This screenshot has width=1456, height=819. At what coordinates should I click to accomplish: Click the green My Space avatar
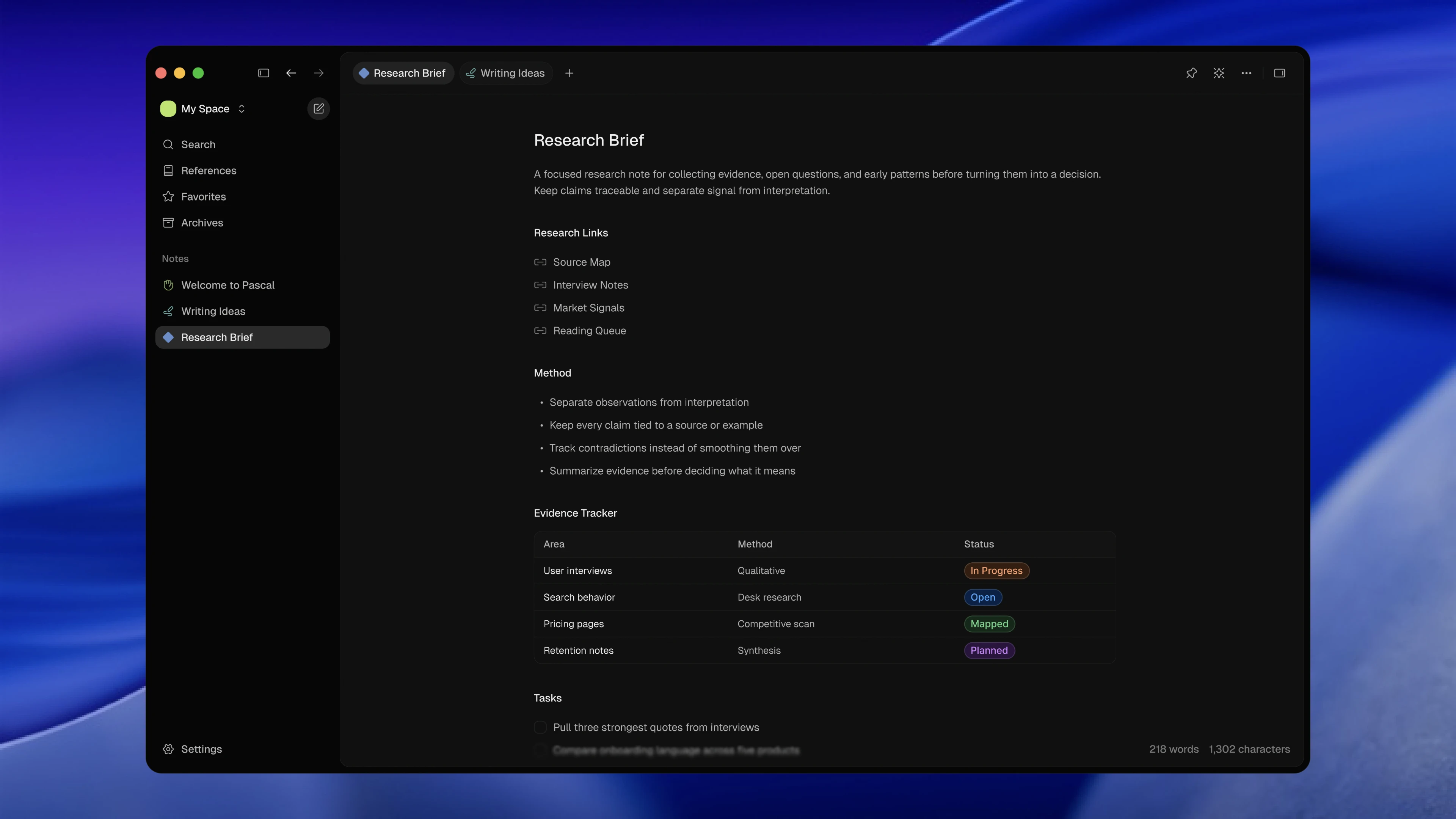[x=168, y=108]
